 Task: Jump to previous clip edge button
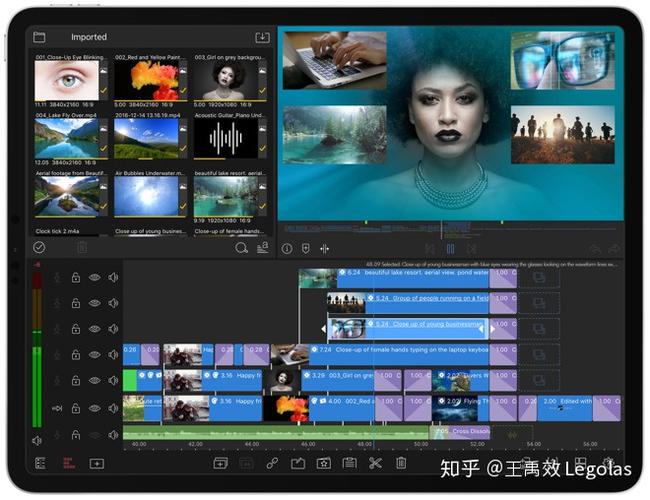point(430,249)
